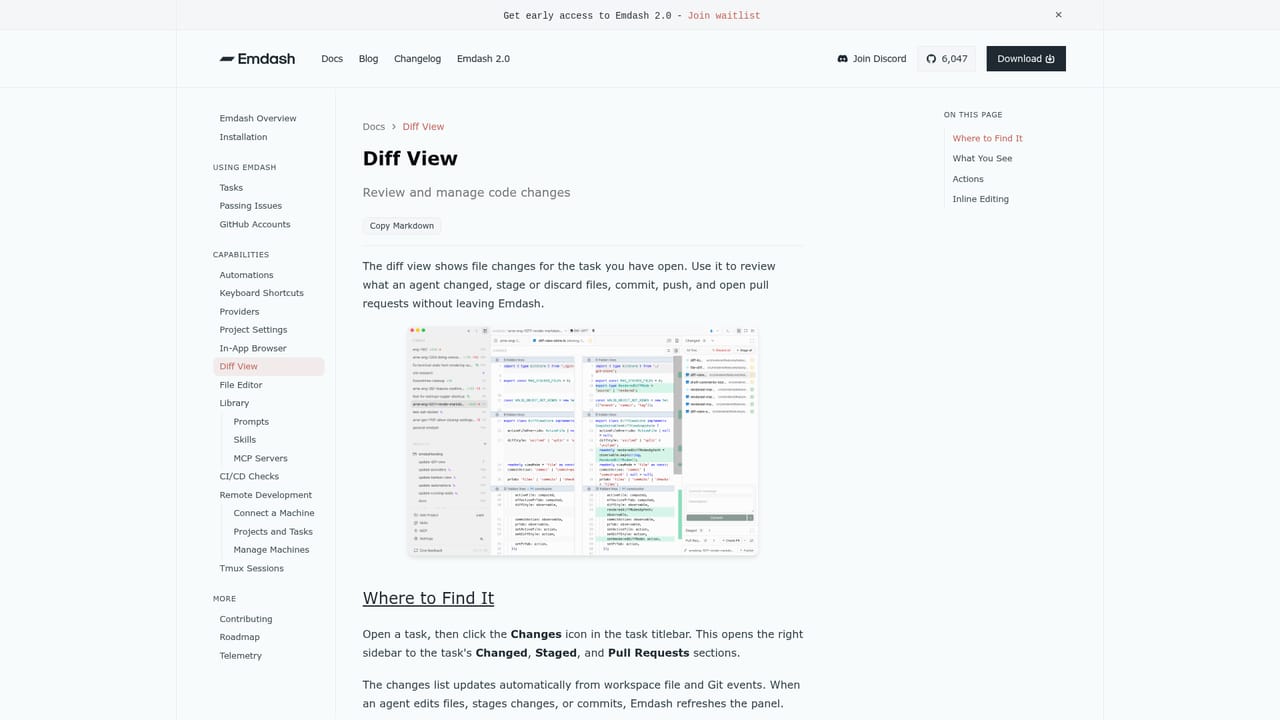
Task: Open the Providers page
Action: [x=239, y=312]
